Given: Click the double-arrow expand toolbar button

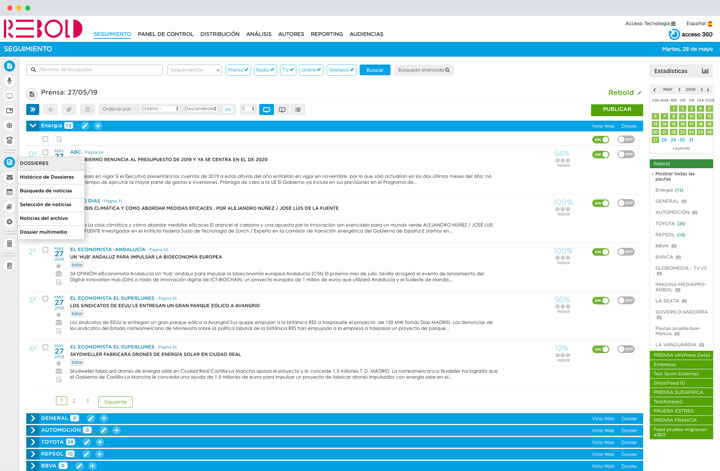Looking at the screenshot, I should (33, 109).
